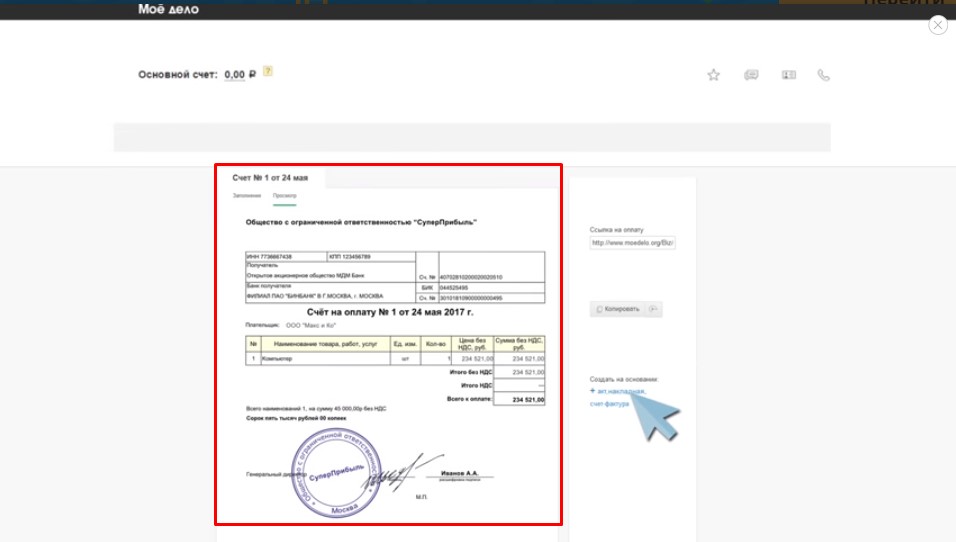Click the 'Счет № 1 от 24 мая' title
The height and width of the screenshot is (542, 956).
click(x=270, y=177)
